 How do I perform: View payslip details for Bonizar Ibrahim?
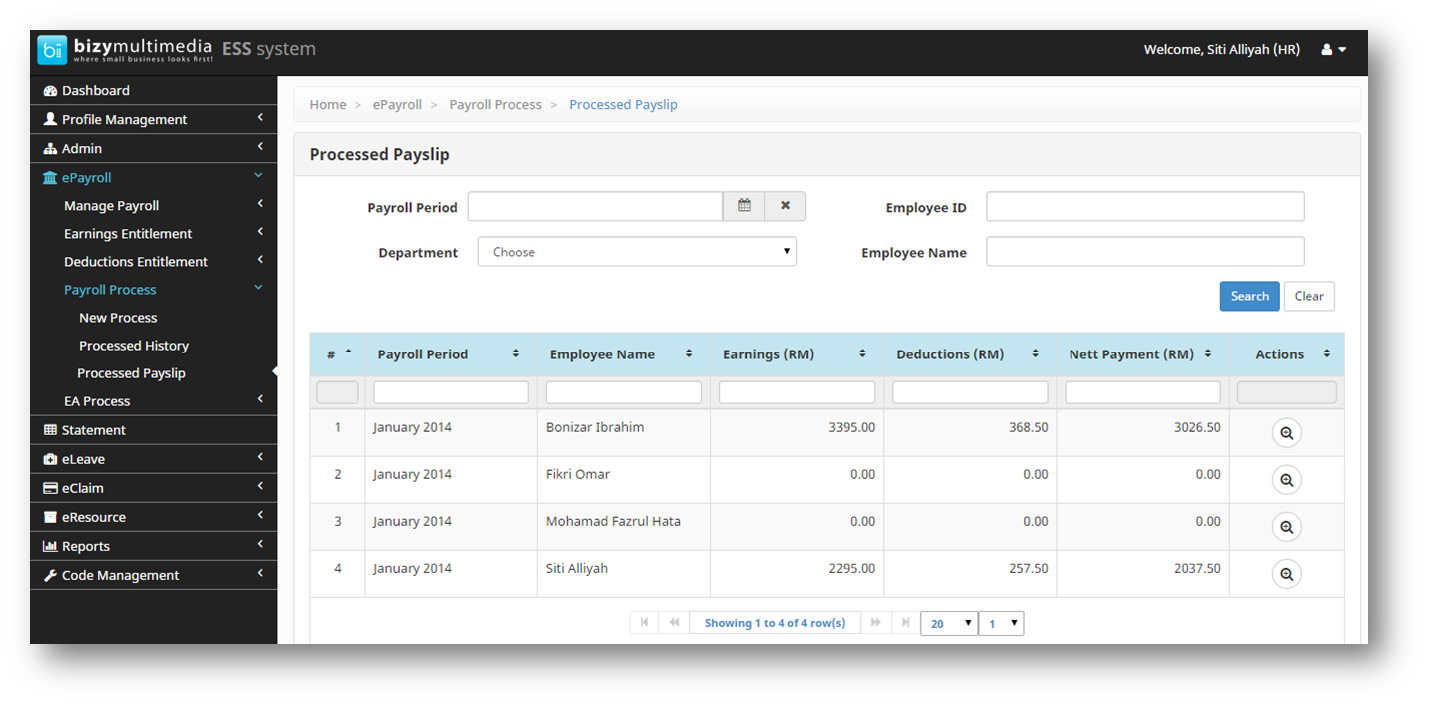[1286, 433]
